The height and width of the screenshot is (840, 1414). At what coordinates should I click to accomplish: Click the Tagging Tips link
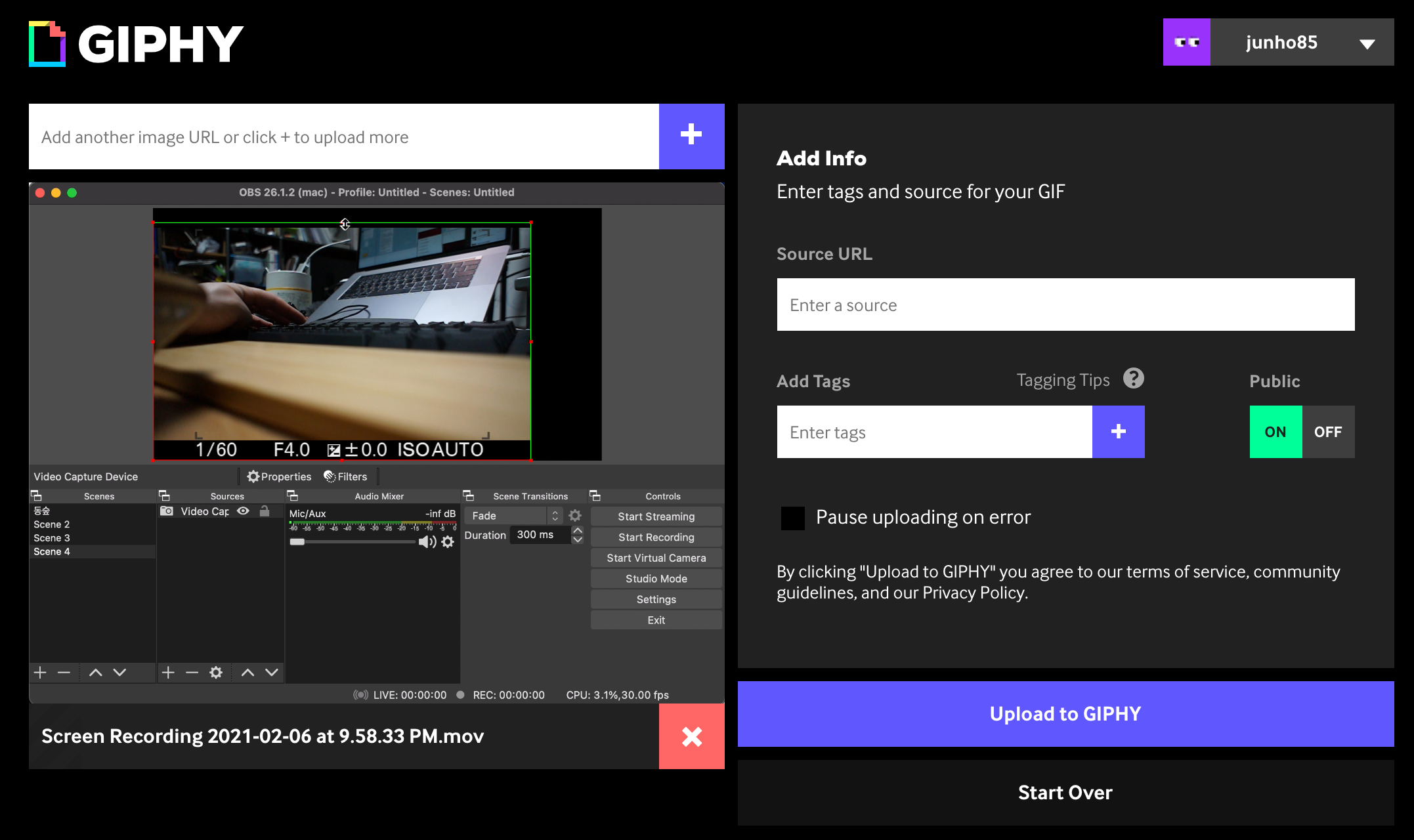tap(1062, 380)
